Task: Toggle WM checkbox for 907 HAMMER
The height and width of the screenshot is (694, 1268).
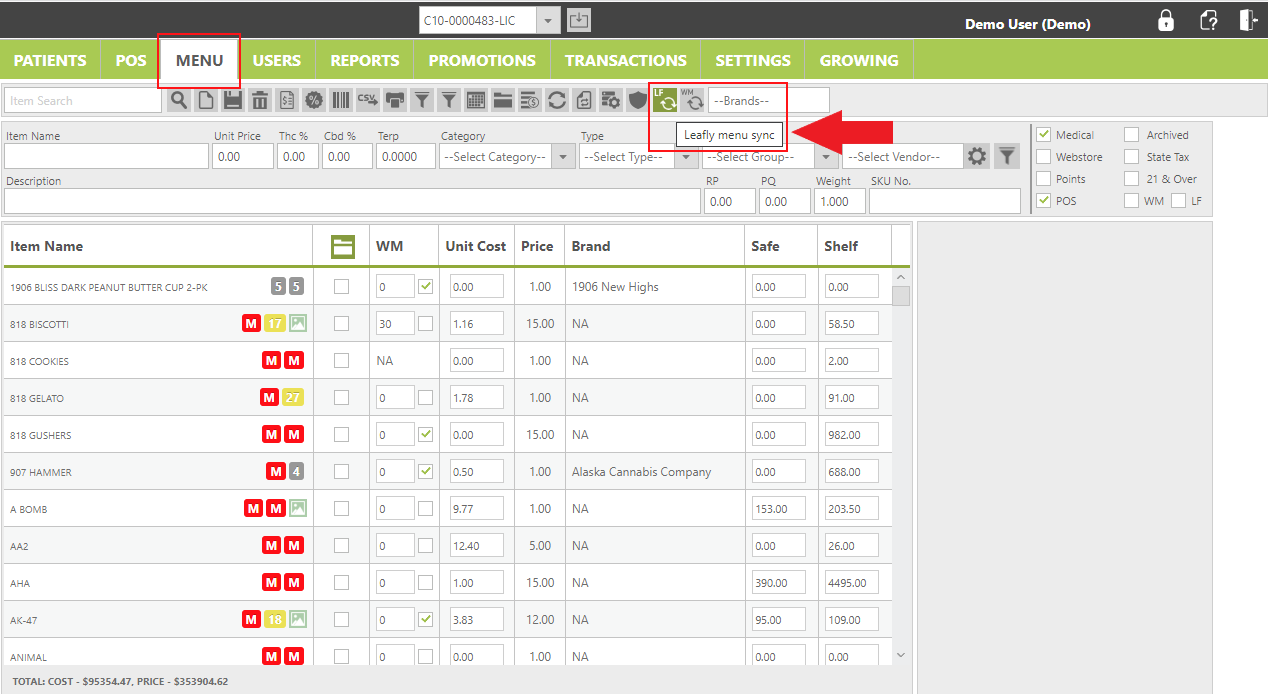Action: click(x=426, y=471)
